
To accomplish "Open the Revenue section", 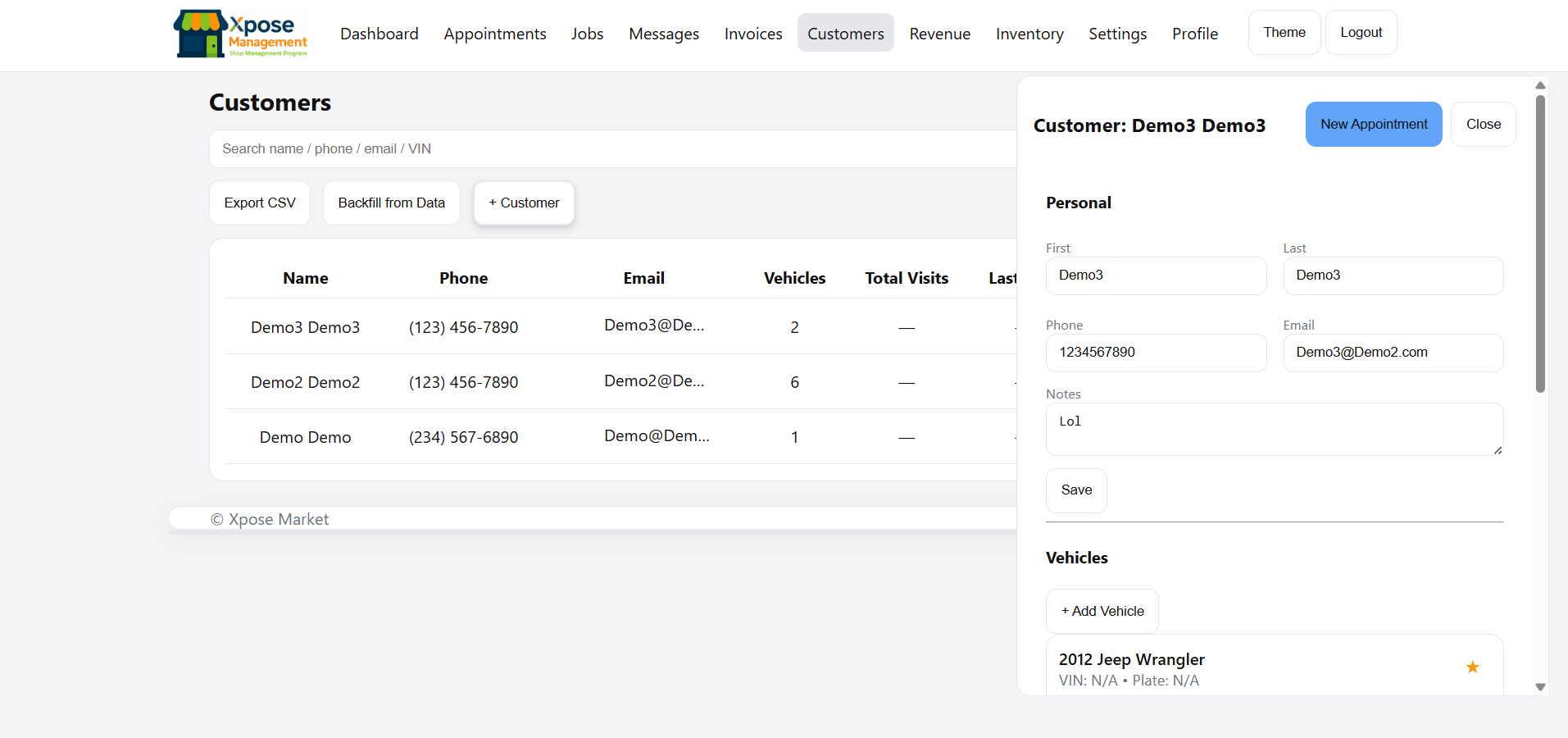I will [x=939, y=34].
